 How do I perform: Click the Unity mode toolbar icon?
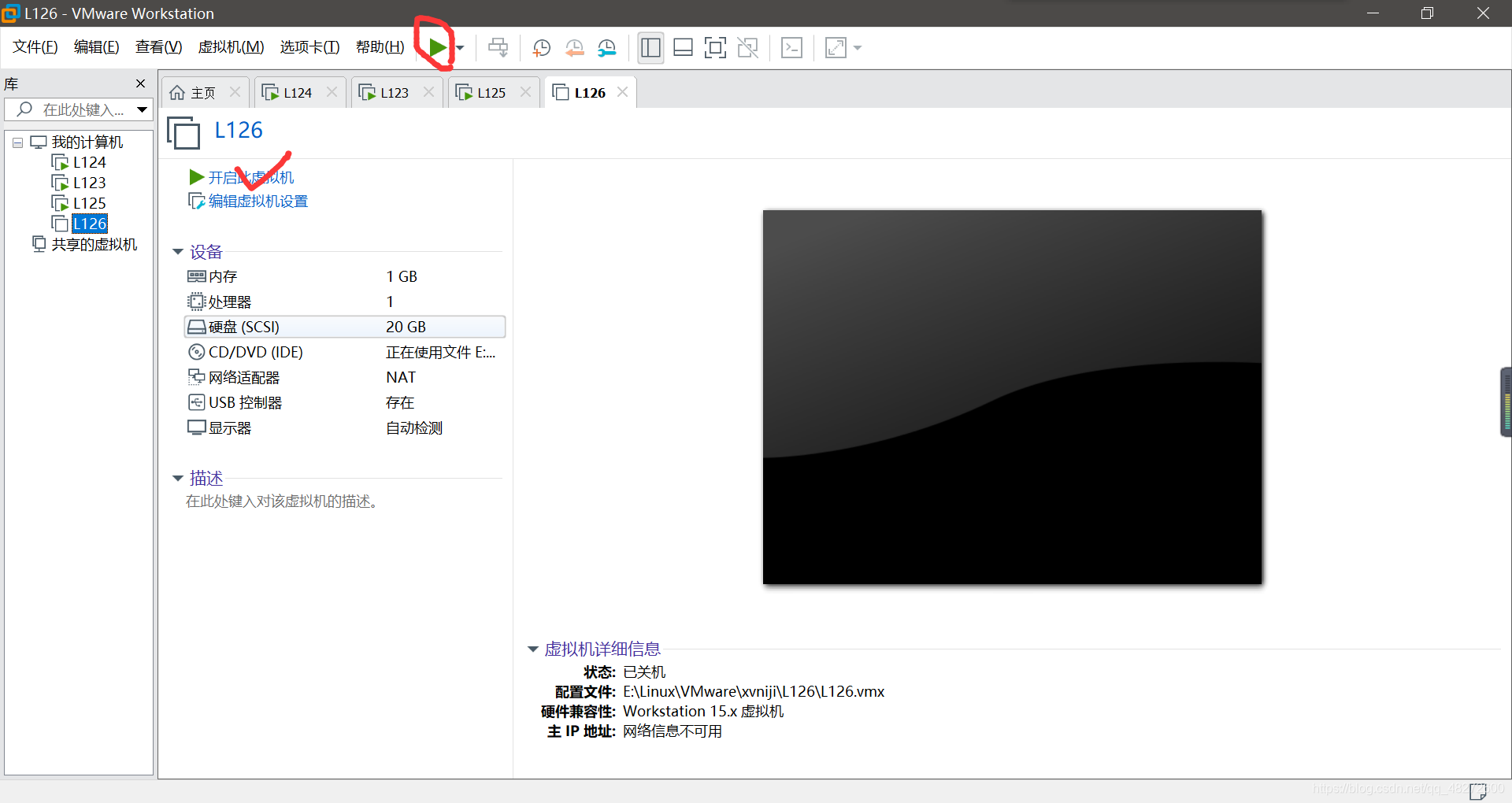click(747, 48)
